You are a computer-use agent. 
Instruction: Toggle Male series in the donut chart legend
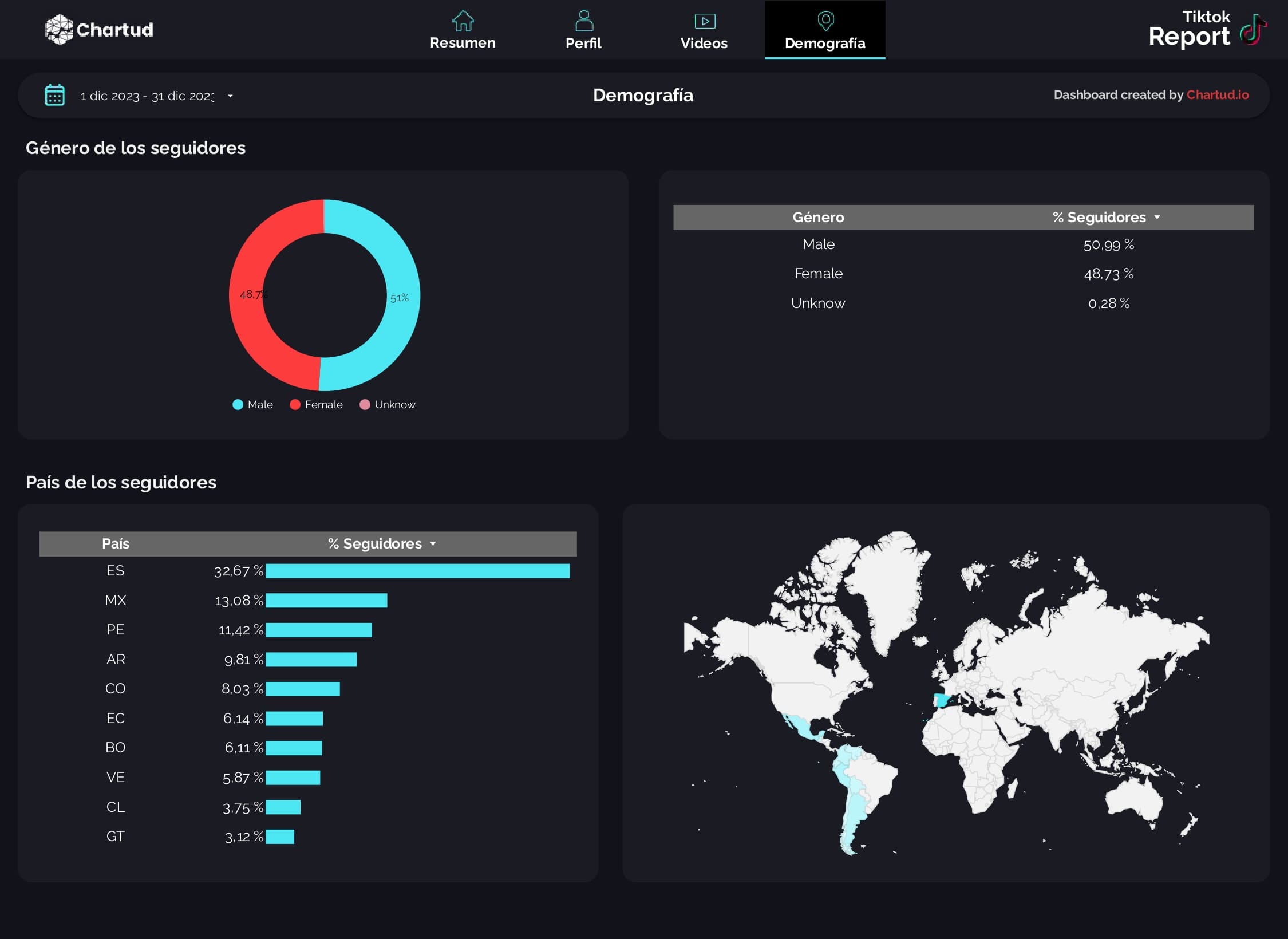click(252, 404)
